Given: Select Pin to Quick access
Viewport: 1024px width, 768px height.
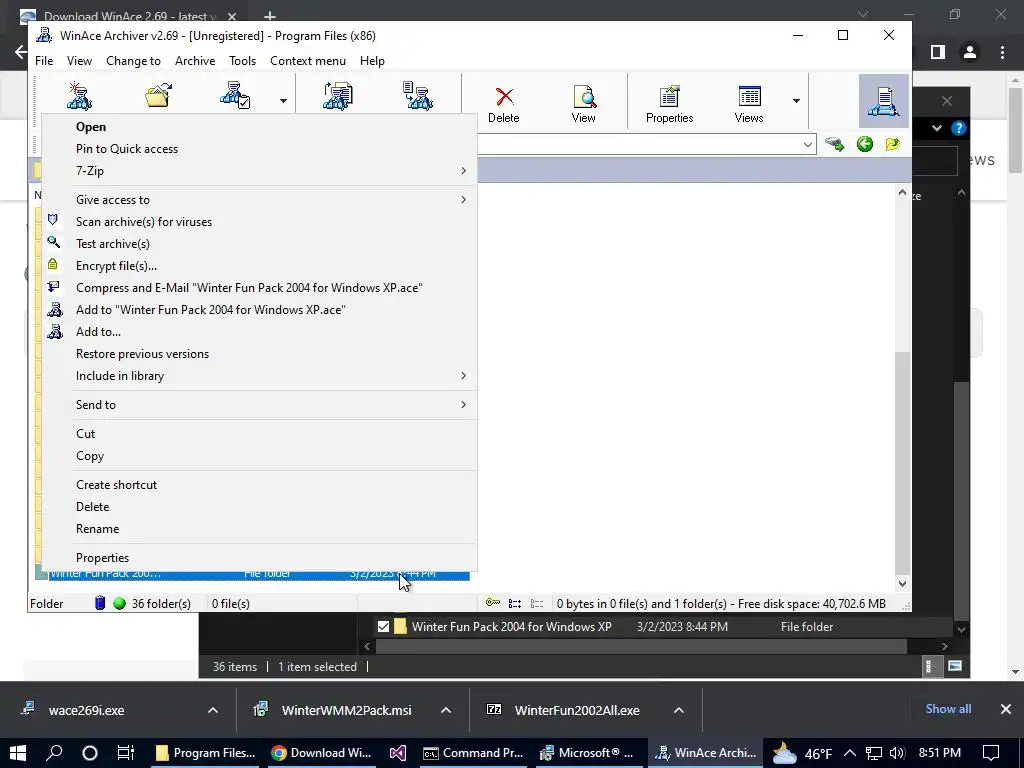Looking at the screenshot, I should tap(259, 149).
